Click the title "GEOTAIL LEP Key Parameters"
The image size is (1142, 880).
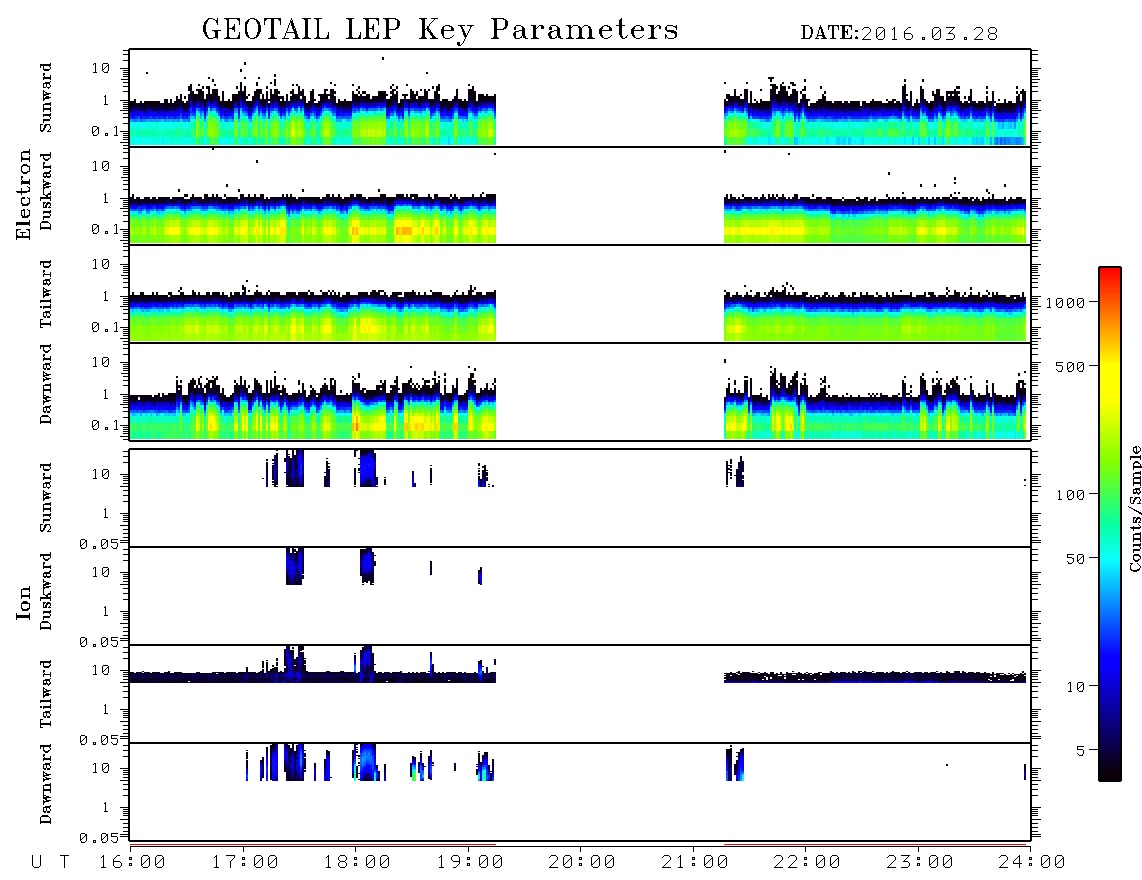(x=440, y=30)
